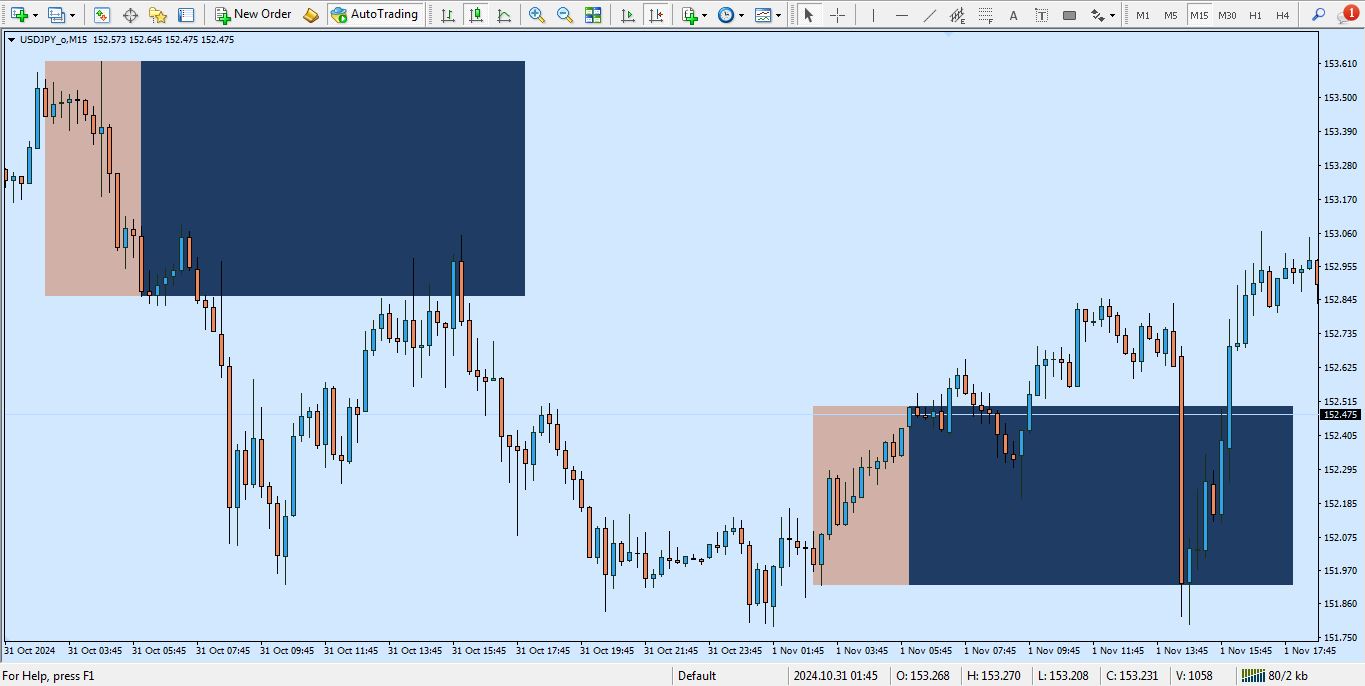
Task: Select the arrows drawing tool
Action: tap(1098, 15)
